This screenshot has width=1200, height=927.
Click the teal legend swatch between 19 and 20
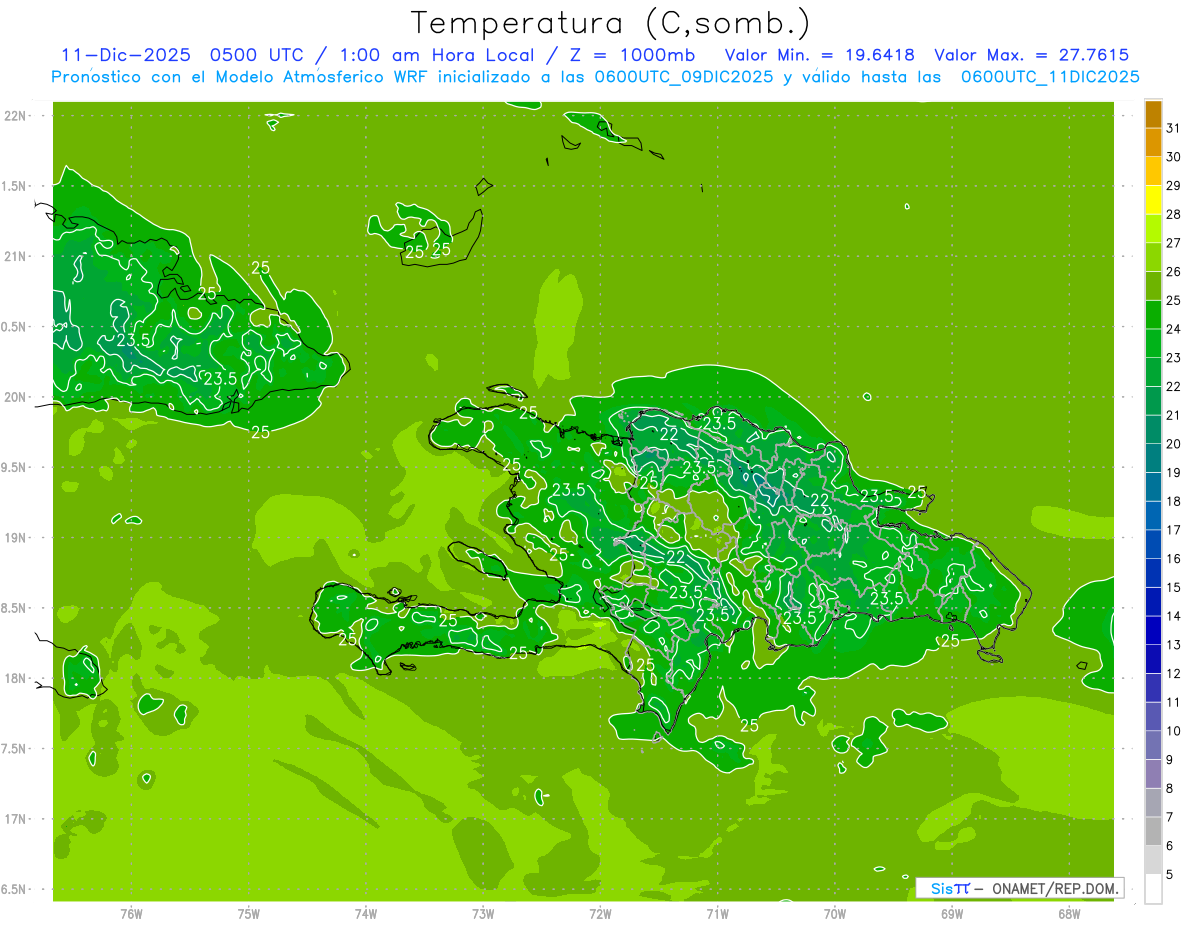coord(1153,458)
